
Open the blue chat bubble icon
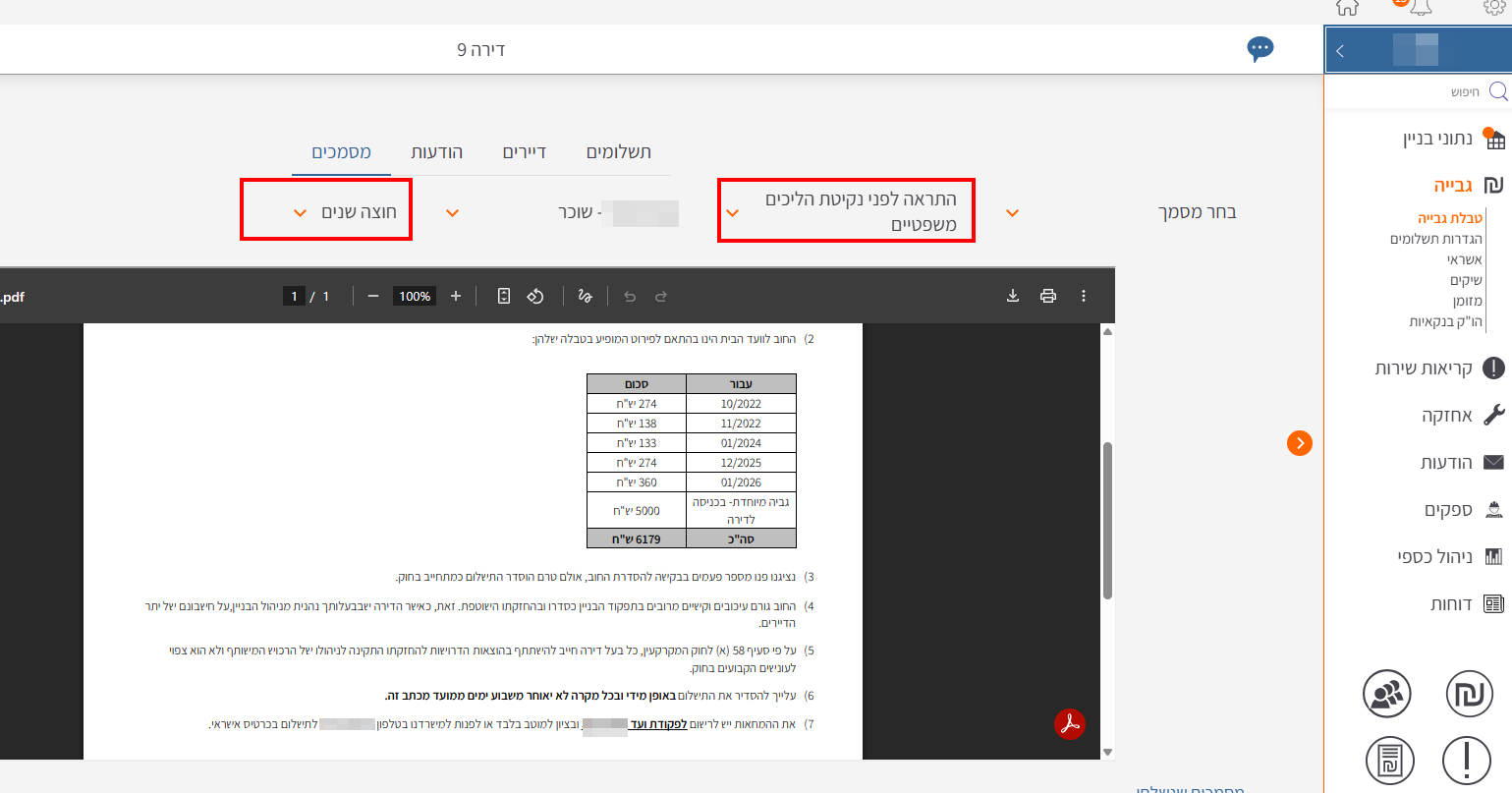point(1260,49)
